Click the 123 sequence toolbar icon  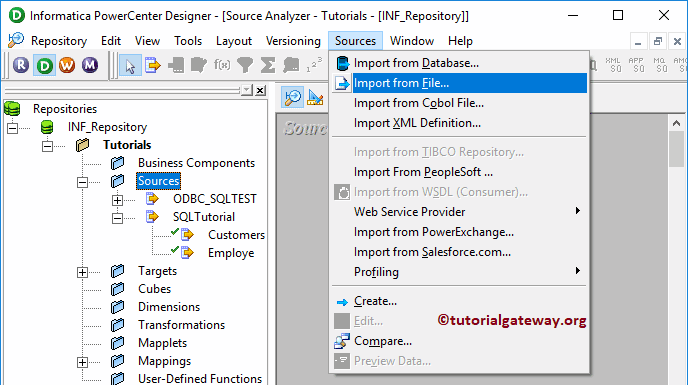tap(314, 65)
